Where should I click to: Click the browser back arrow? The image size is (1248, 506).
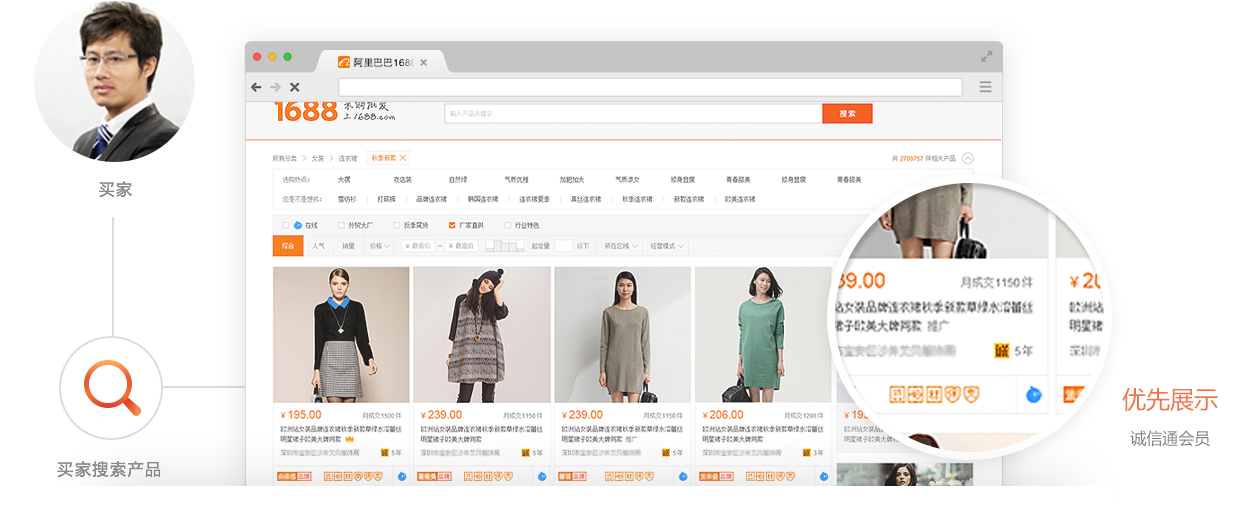click(257, 88)
